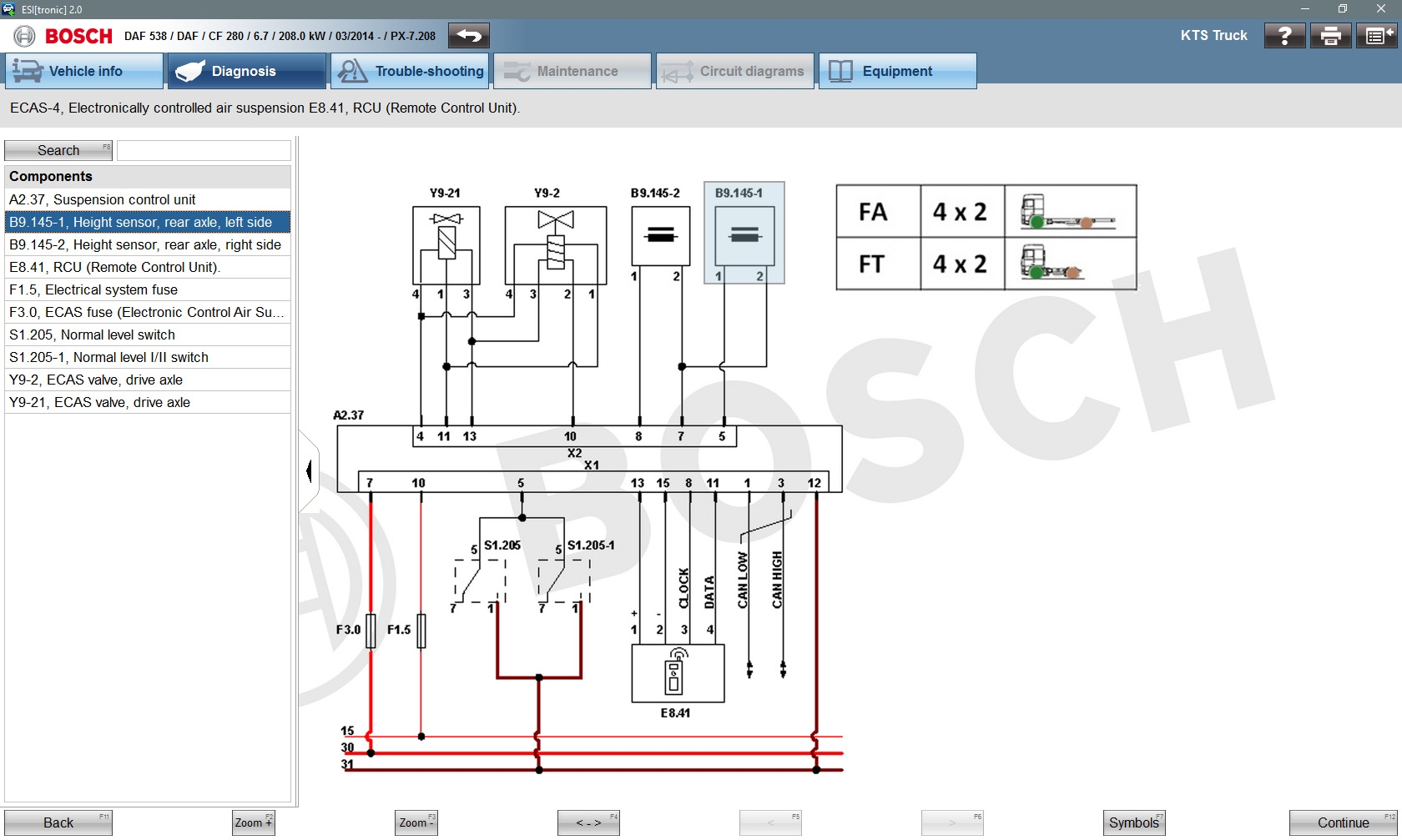Open the Symbols legend
Image resolution: width=1402 pixels, height=840 pixels.
point(1133,822)
